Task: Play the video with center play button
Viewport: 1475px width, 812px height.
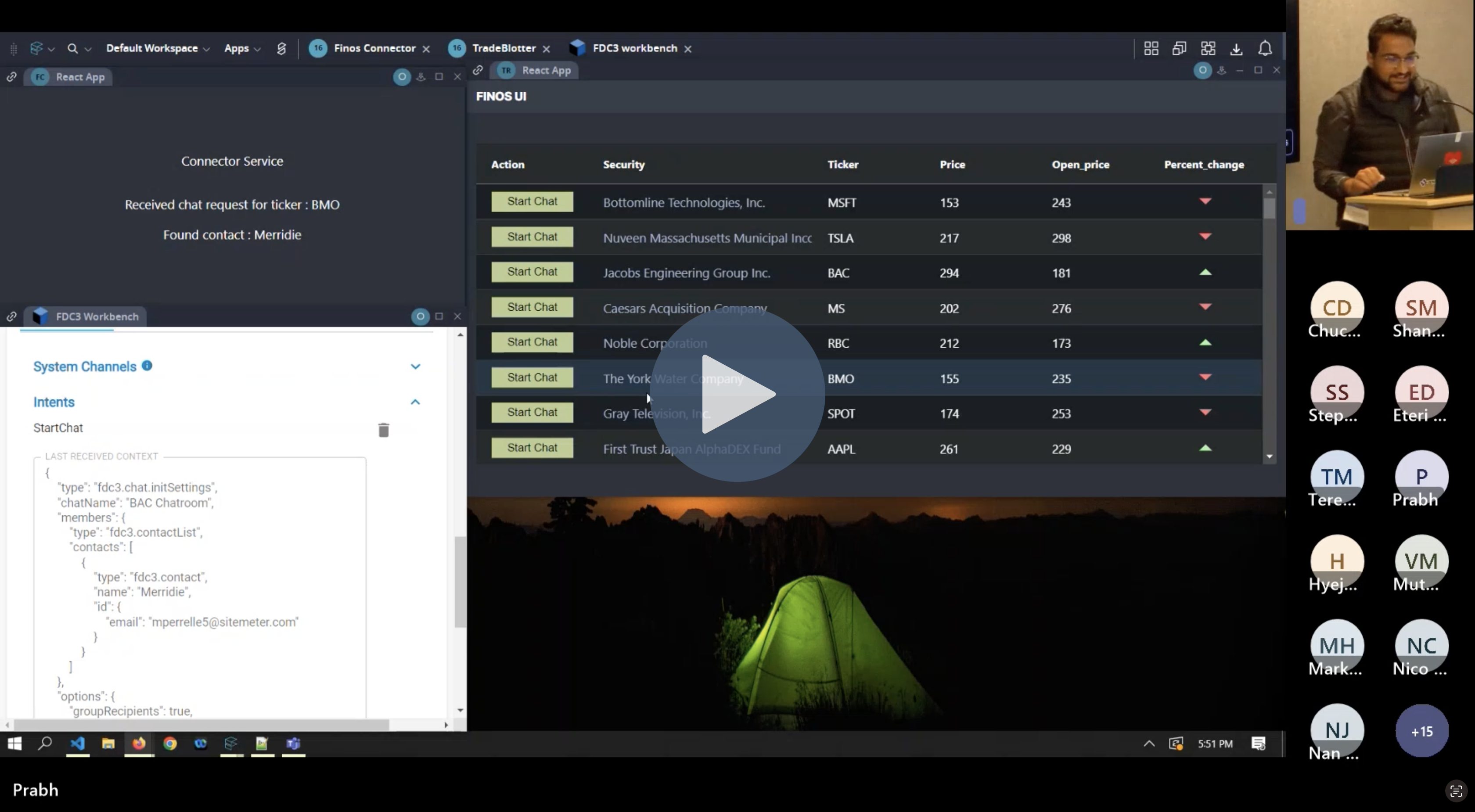Action: click(737, 395)
